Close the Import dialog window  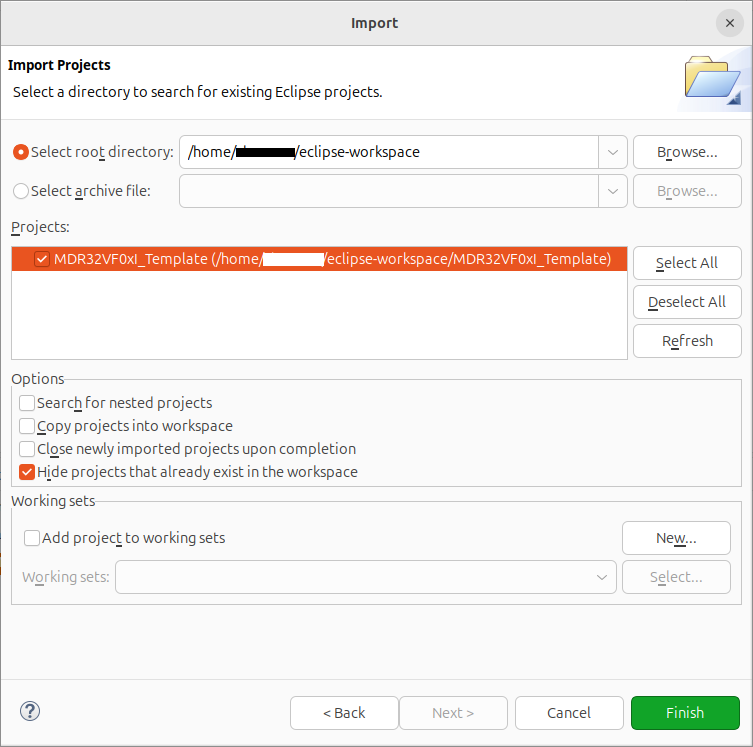(x=727, y=23)
